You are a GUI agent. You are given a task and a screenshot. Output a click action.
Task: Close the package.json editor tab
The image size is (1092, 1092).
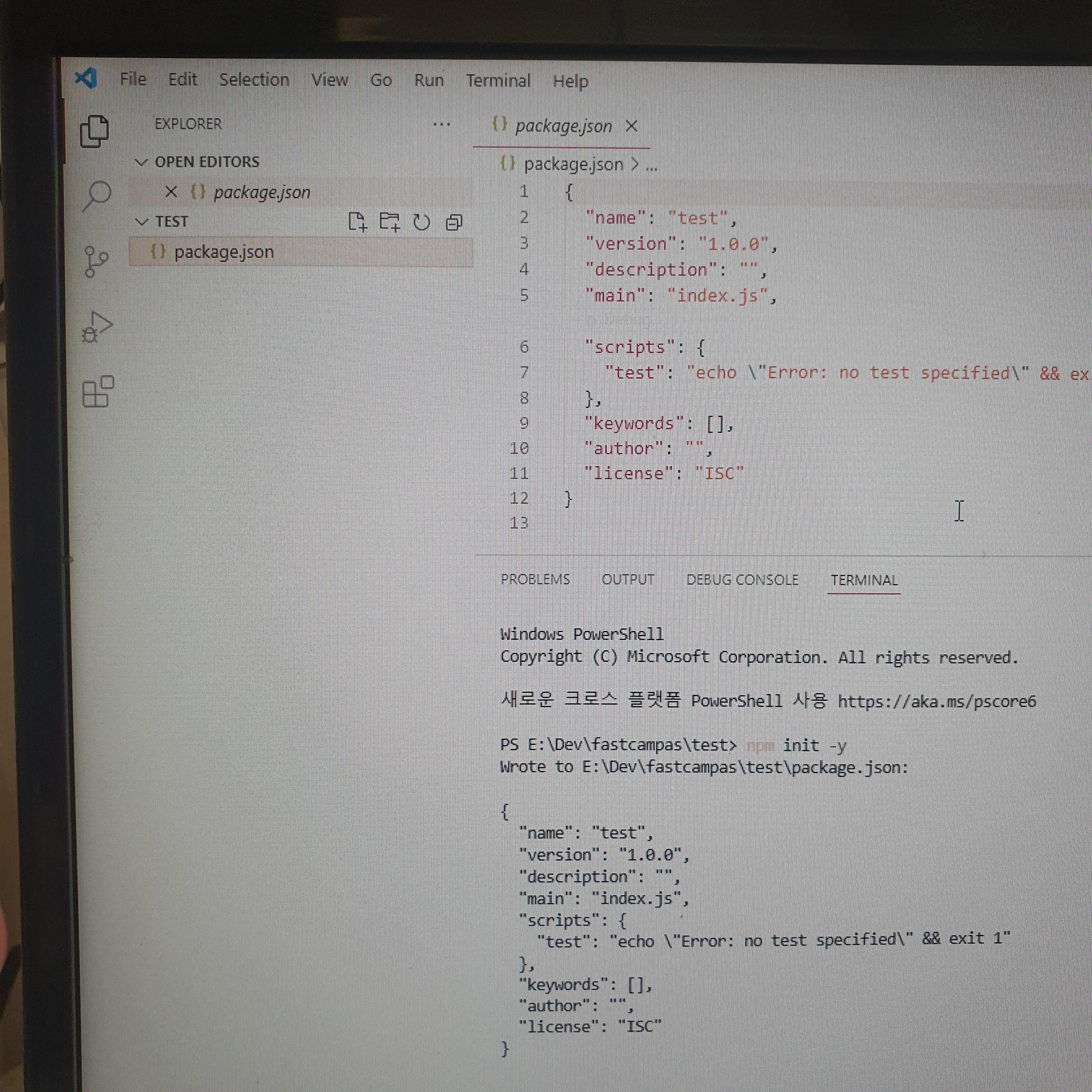631,126
